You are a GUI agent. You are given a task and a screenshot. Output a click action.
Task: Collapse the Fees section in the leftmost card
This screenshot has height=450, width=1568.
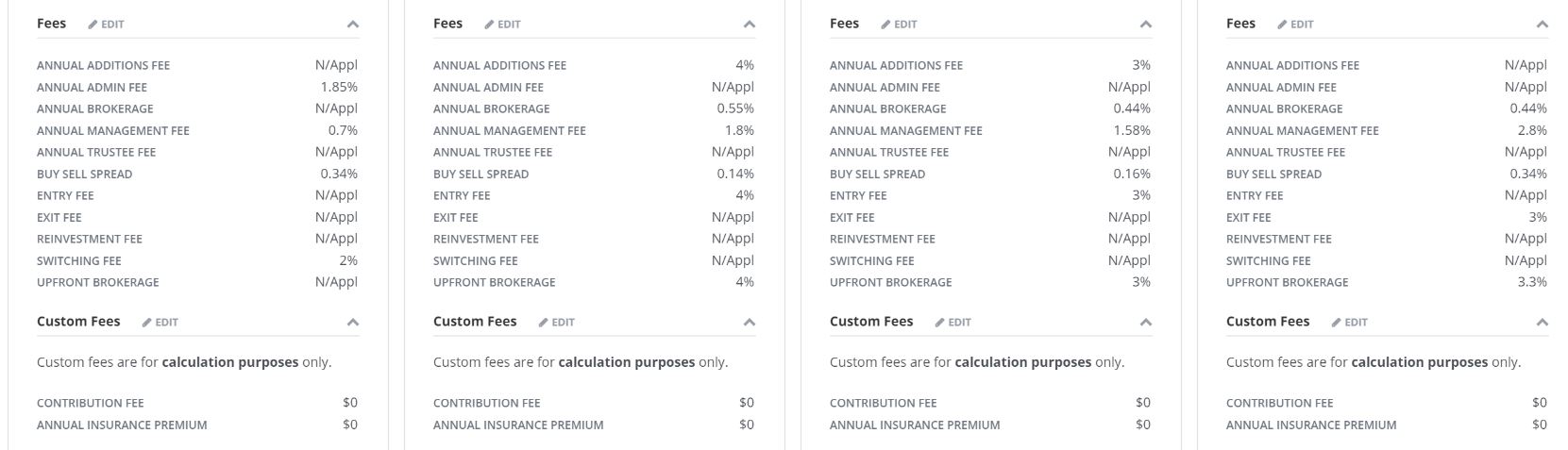coord(353,25)
